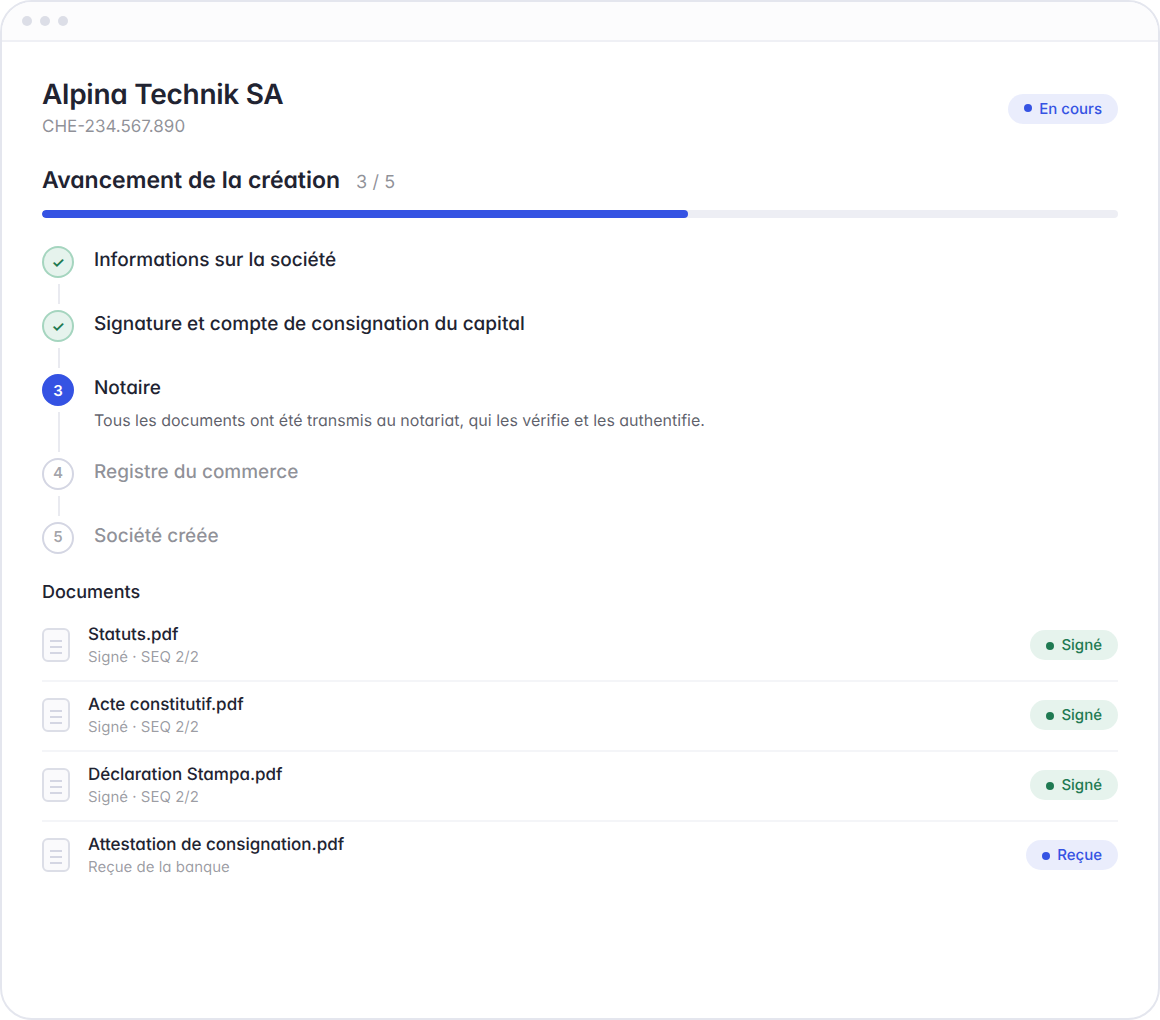Screen dimensions: 1160x1020
Task: Click the Reçue badge for Attestation de consignation
Action: coord(1071,855)
